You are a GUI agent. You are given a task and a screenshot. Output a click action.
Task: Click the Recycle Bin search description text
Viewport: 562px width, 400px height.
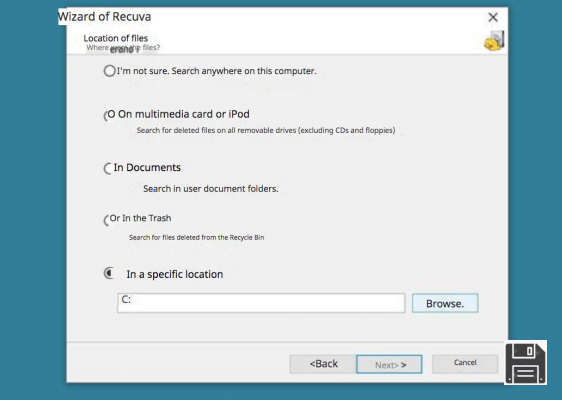click(x=196, y=237)
